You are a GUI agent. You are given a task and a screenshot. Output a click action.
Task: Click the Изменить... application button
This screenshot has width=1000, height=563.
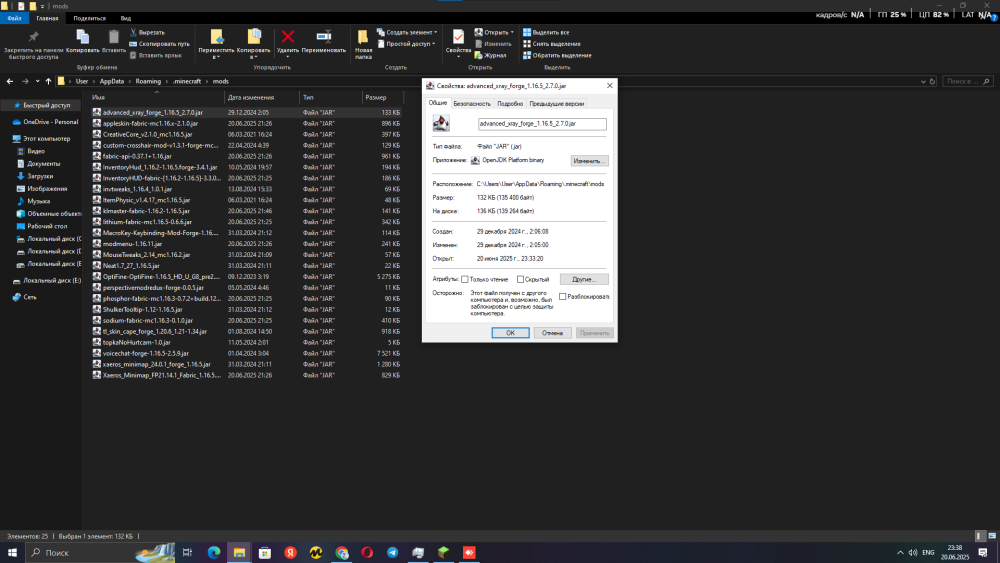tap(589, 161)
